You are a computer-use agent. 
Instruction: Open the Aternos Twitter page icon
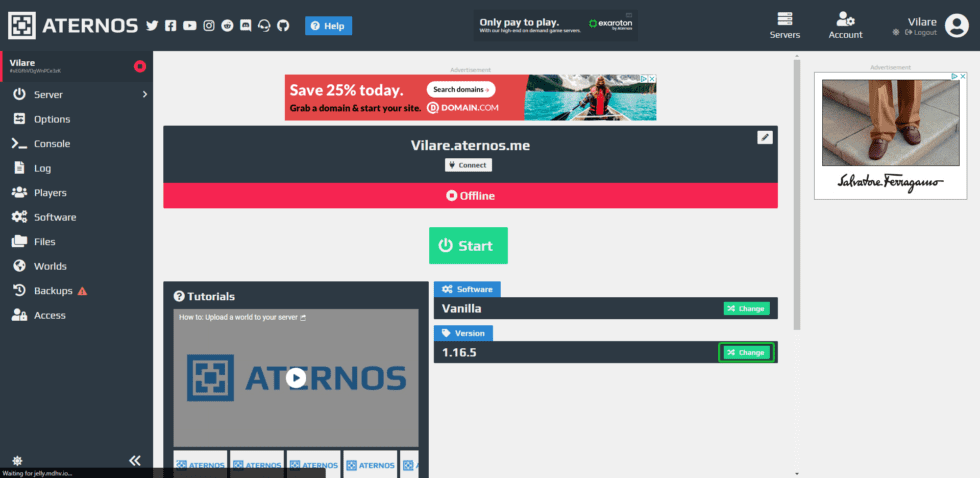tap(152, 26)
